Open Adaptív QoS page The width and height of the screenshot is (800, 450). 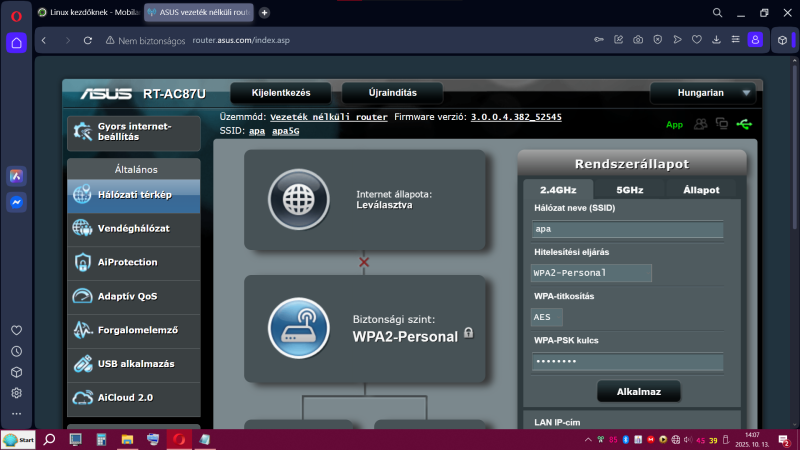pyautogui.click(x=134, y=296)
